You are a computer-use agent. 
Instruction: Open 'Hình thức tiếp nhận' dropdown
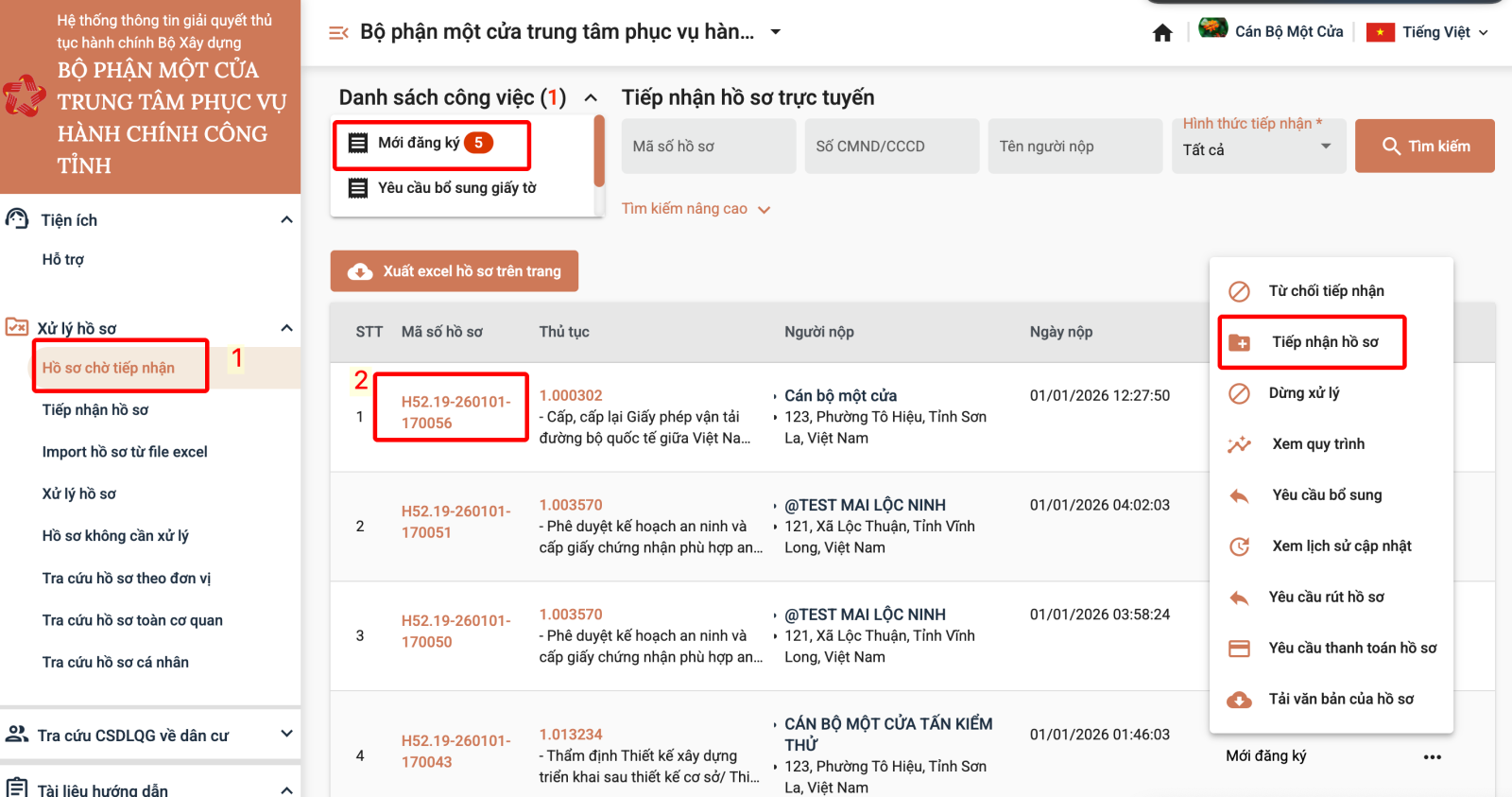pyautogui.click(x=1258, y=147)
